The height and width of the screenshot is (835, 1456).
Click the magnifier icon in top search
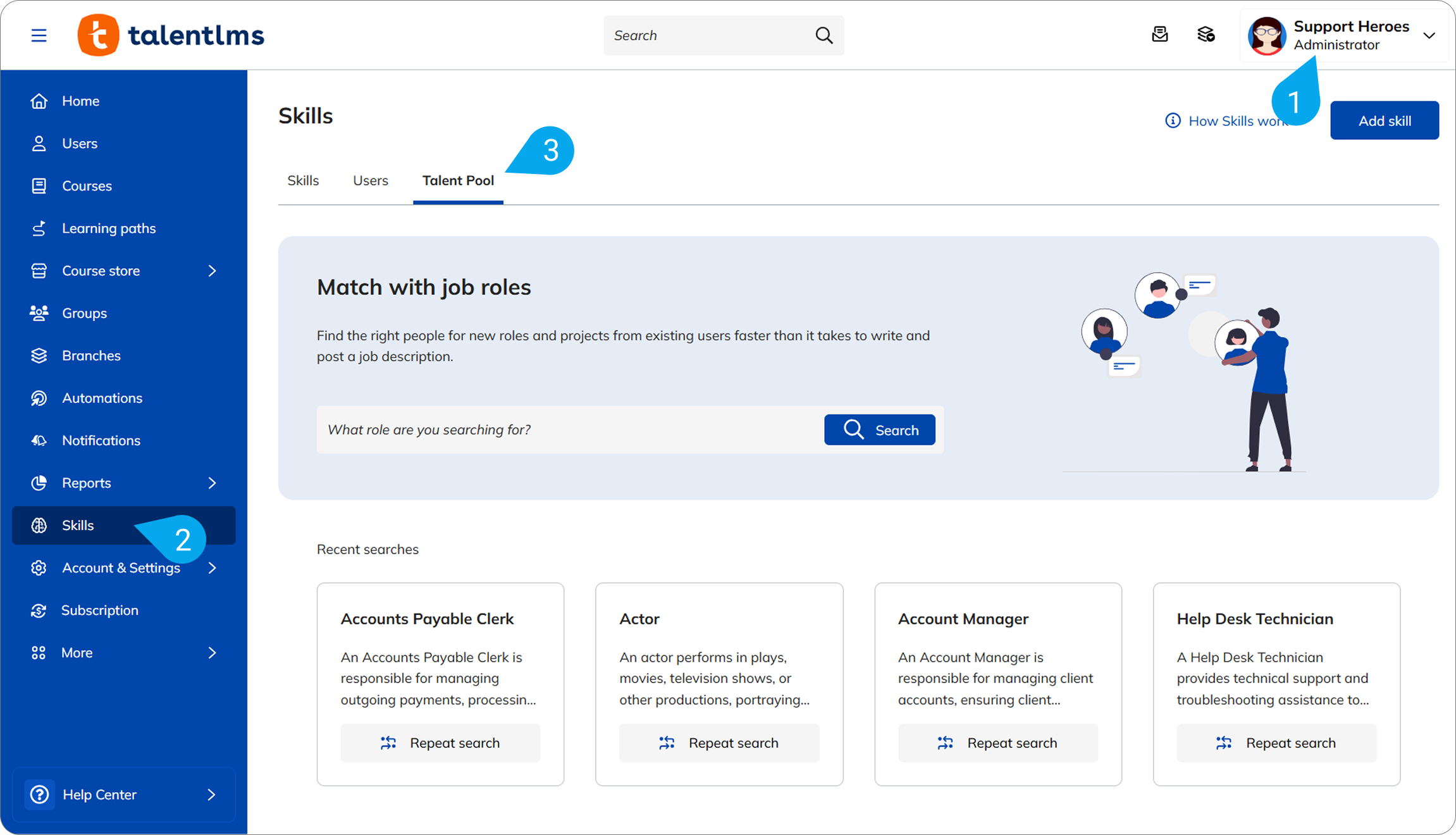824,35
